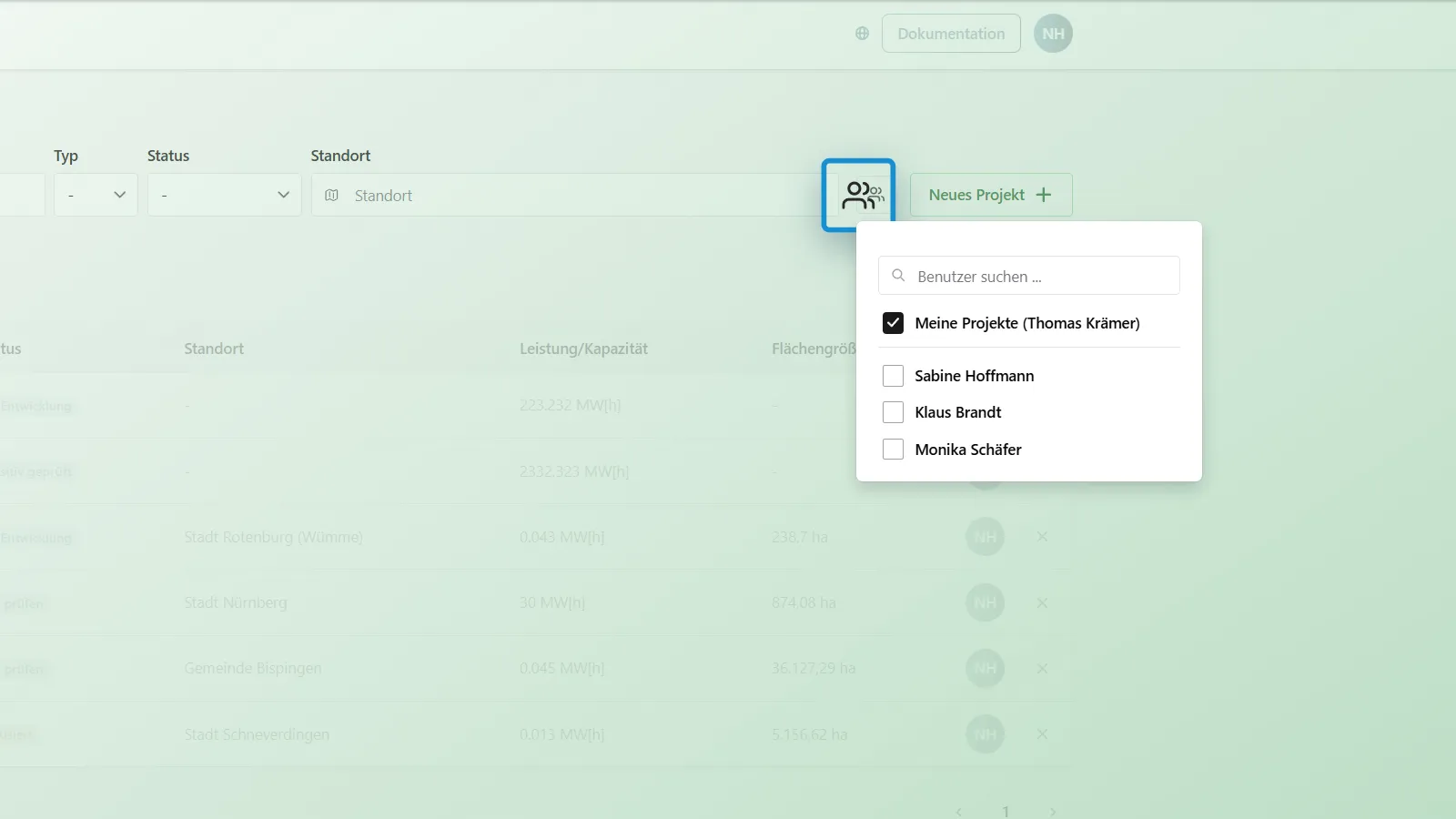Delete the Stadt Schneverdingen row with X
1456x819 pixels.
(x=1042, y=734)
